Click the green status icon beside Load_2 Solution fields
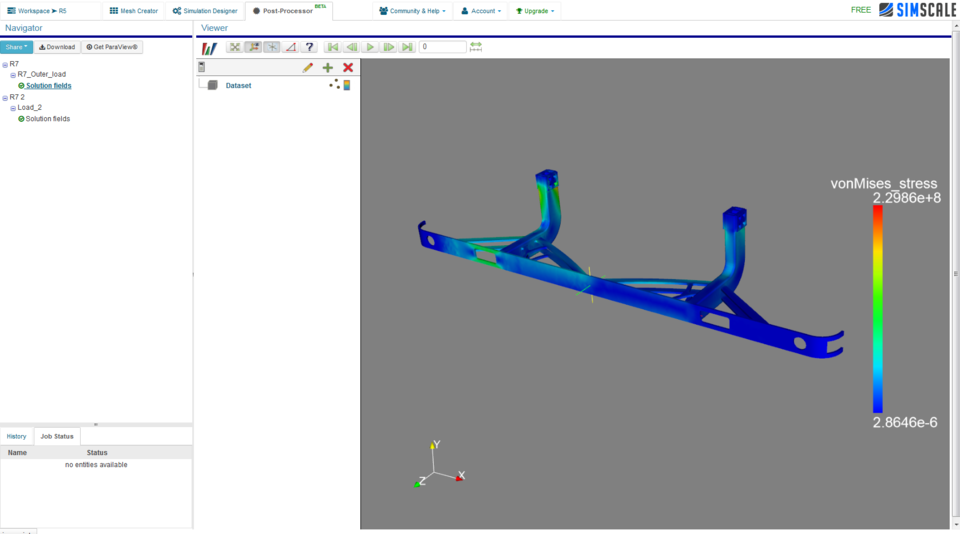 21,119
